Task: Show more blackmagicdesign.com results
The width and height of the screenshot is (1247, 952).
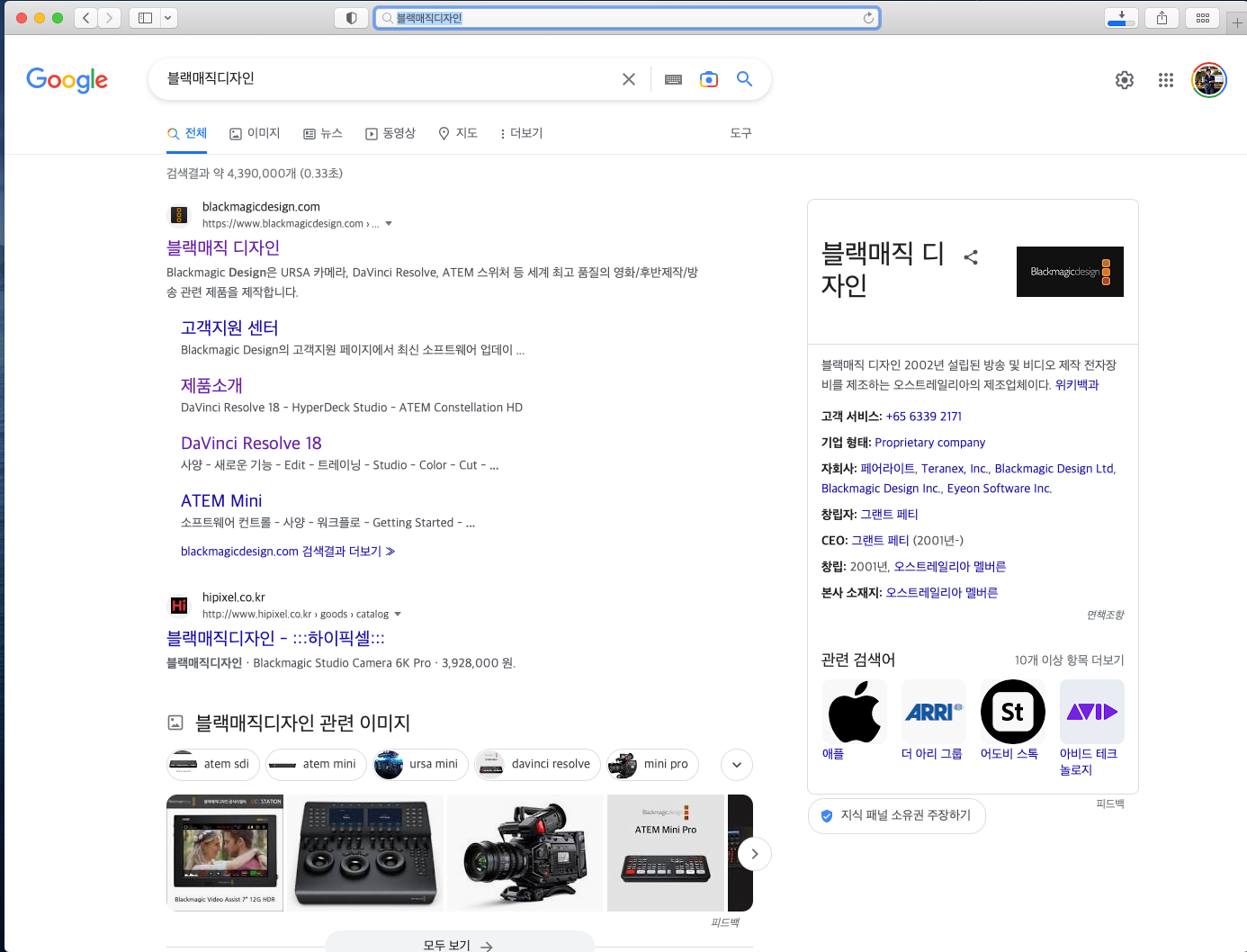Action: pos(288,552)
